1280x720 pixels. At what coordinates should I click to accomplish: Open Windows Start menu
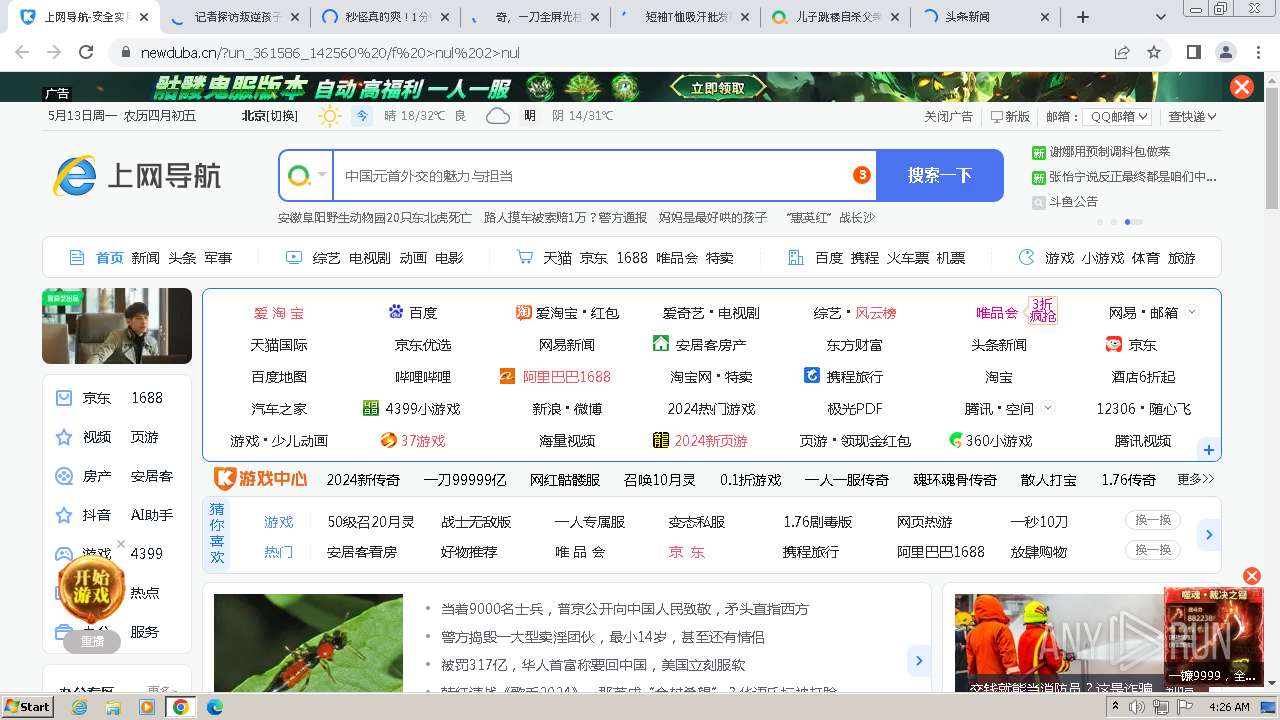(28, 706)
